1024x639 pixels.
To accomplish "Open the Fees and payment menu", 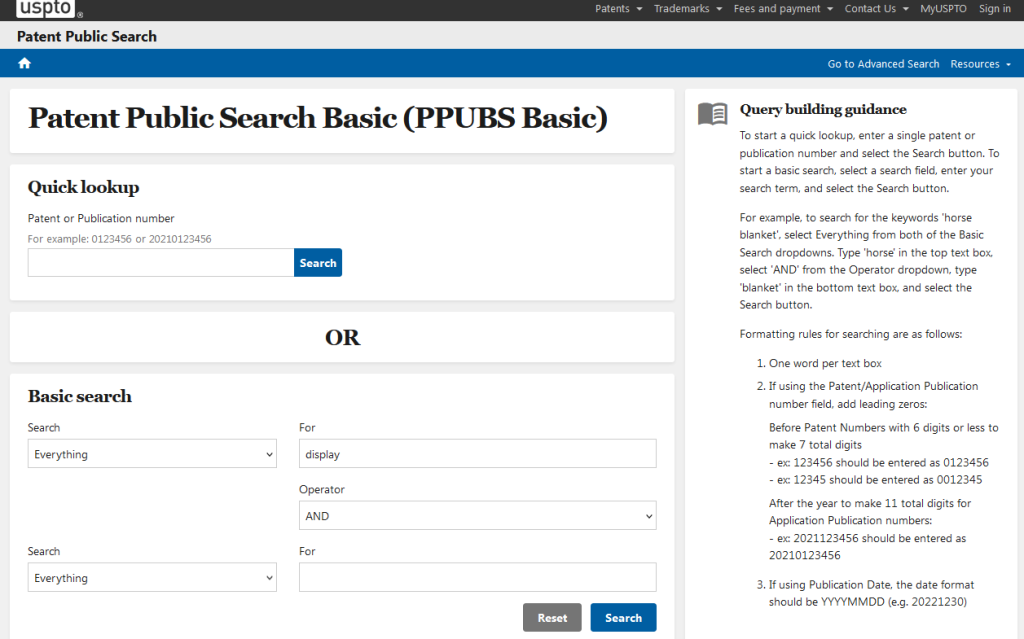I will pyautogui.click(x=783, y=8).
